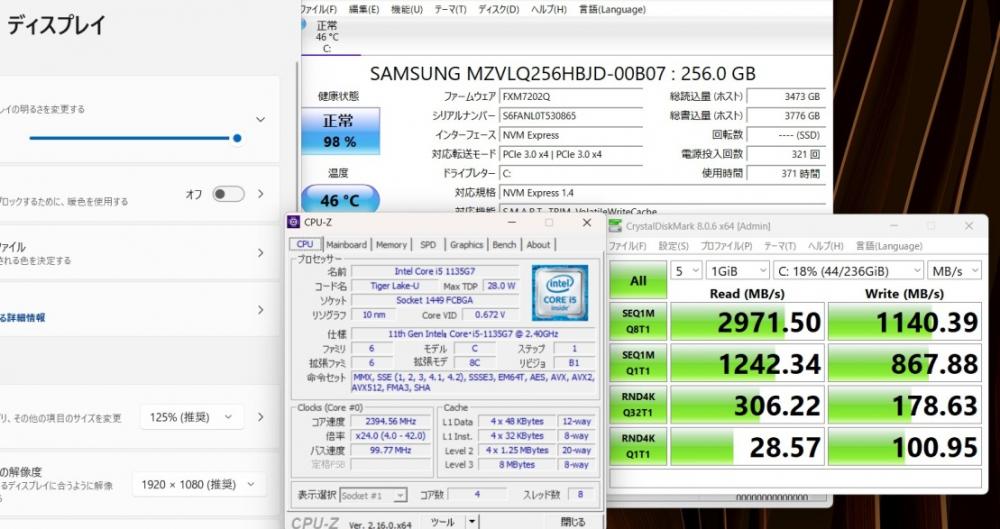Click the Intel Core i5 1135G7 name field
Screen dimensions: 1000x529
point(435,272)
